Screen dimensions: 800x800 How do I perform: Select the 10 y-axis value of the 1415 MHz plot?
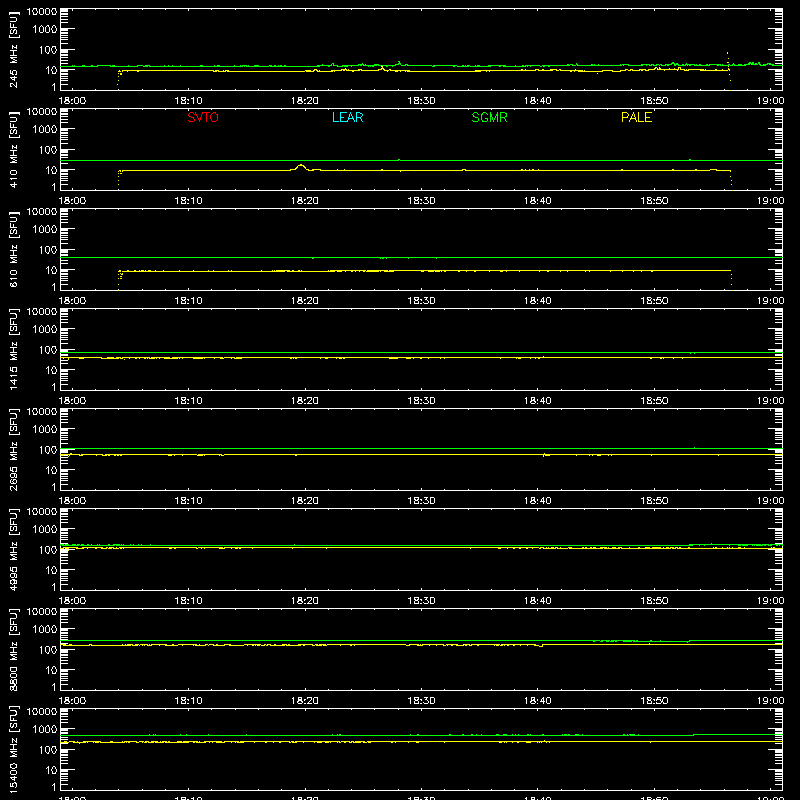click(x=51, y=370)
